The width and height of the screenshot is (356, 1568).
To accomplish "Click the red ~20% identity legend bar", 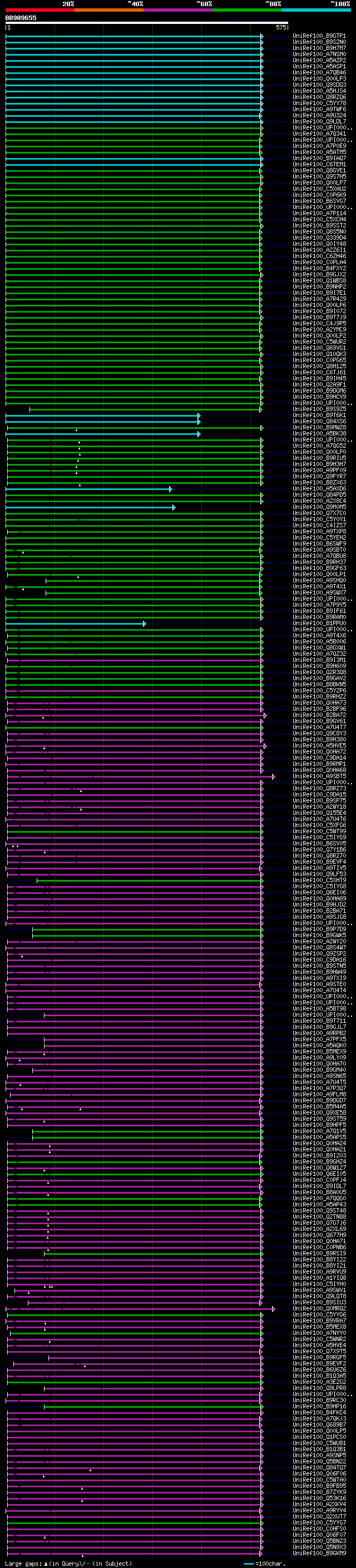I will [39, 11].
